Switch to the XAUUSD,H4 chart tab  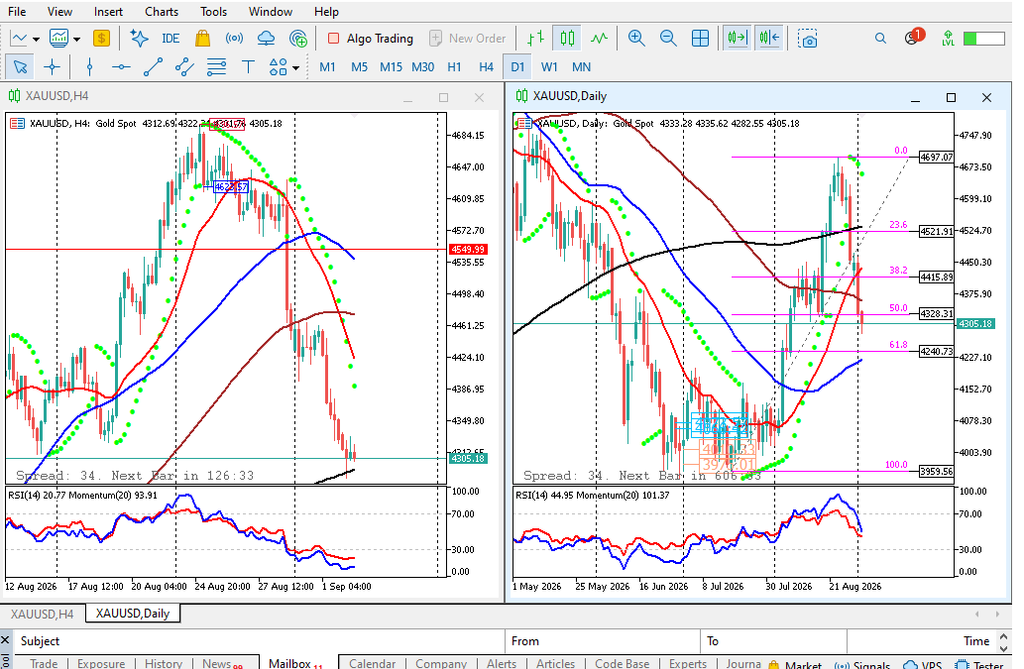(x=42, y=614)
